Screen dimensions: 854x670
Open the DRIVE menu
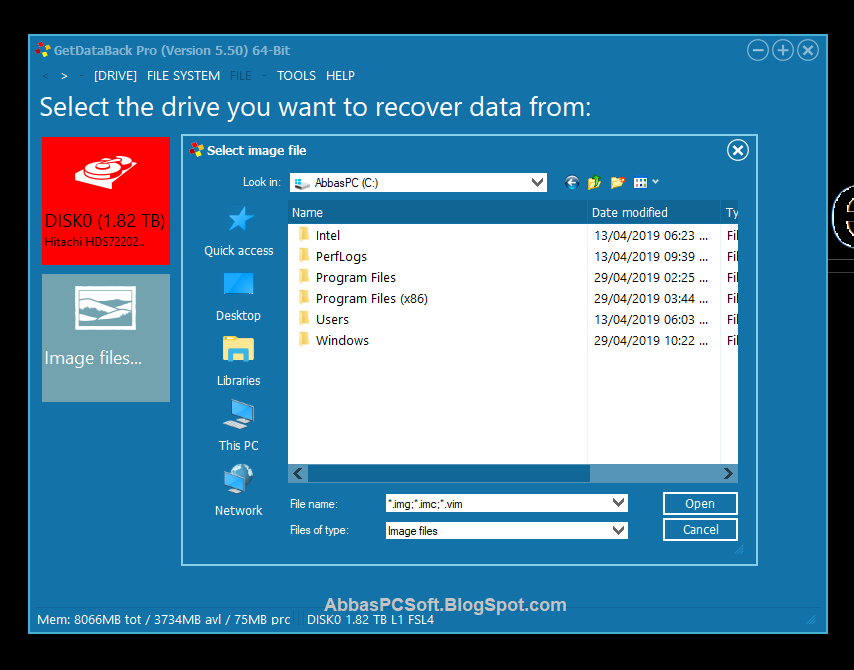pyautogui.click(x=115, y=76)
